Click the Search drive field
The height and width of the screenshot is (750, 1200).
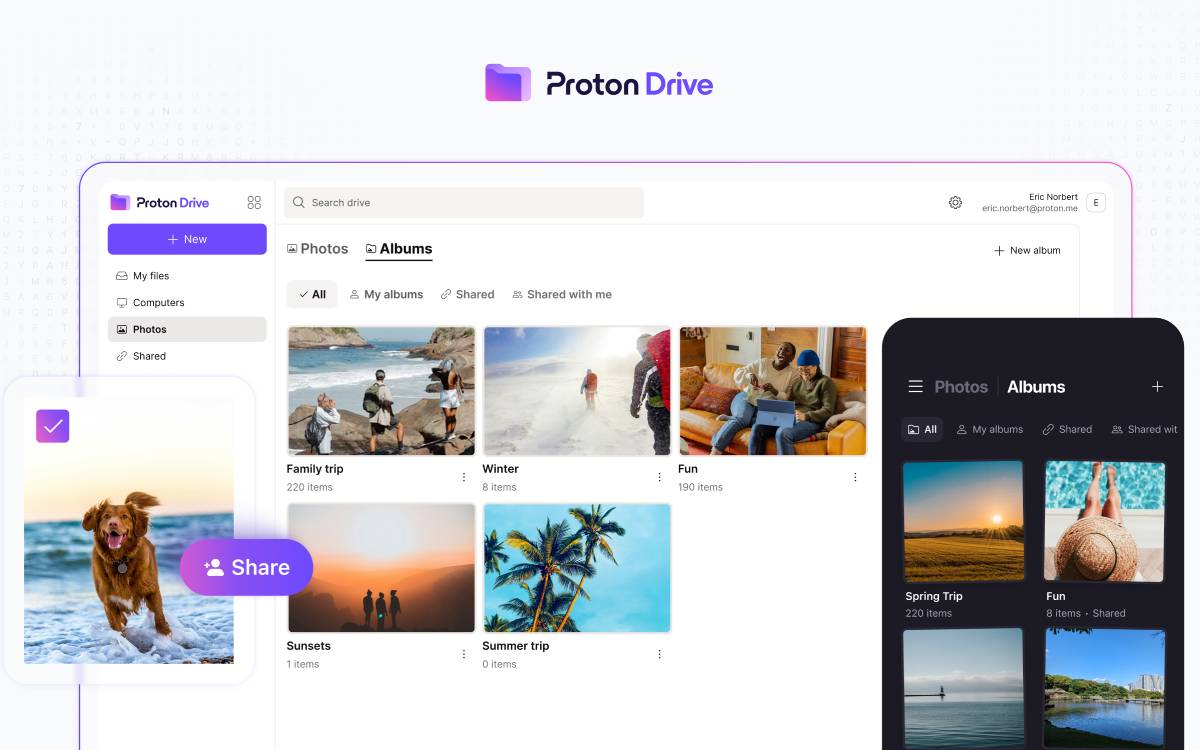point(463,202)
